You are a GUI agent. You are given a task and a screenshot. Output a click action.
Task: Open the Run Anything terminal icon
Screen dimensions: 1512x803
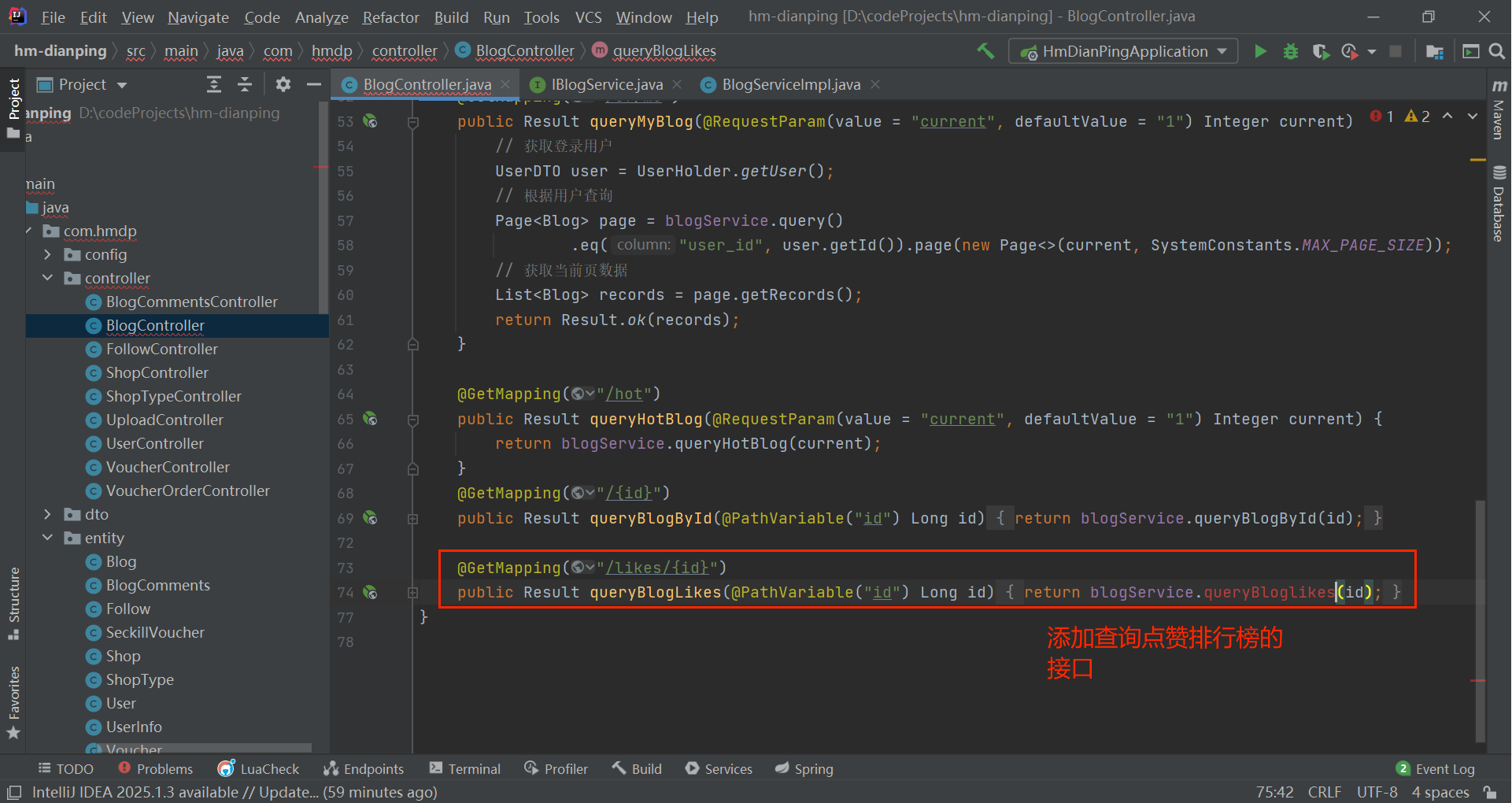(1470, 51)
